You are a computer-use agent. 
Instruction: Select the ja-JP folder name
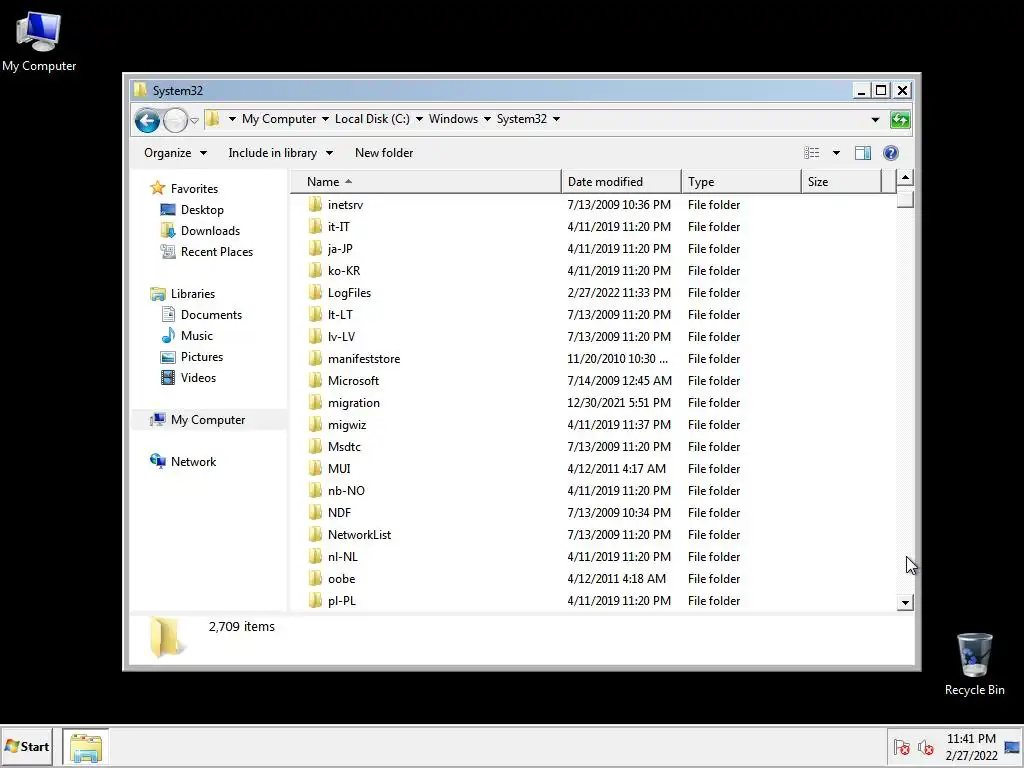[340, 249]
